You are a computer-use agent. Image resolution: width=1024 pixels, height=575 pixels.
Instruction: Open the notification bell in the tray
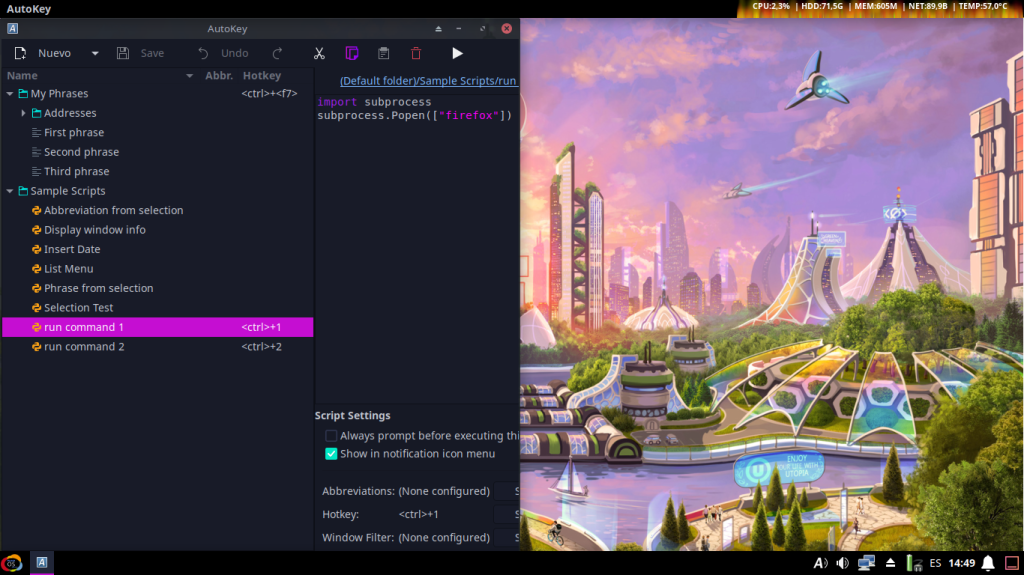coord(987,563)
